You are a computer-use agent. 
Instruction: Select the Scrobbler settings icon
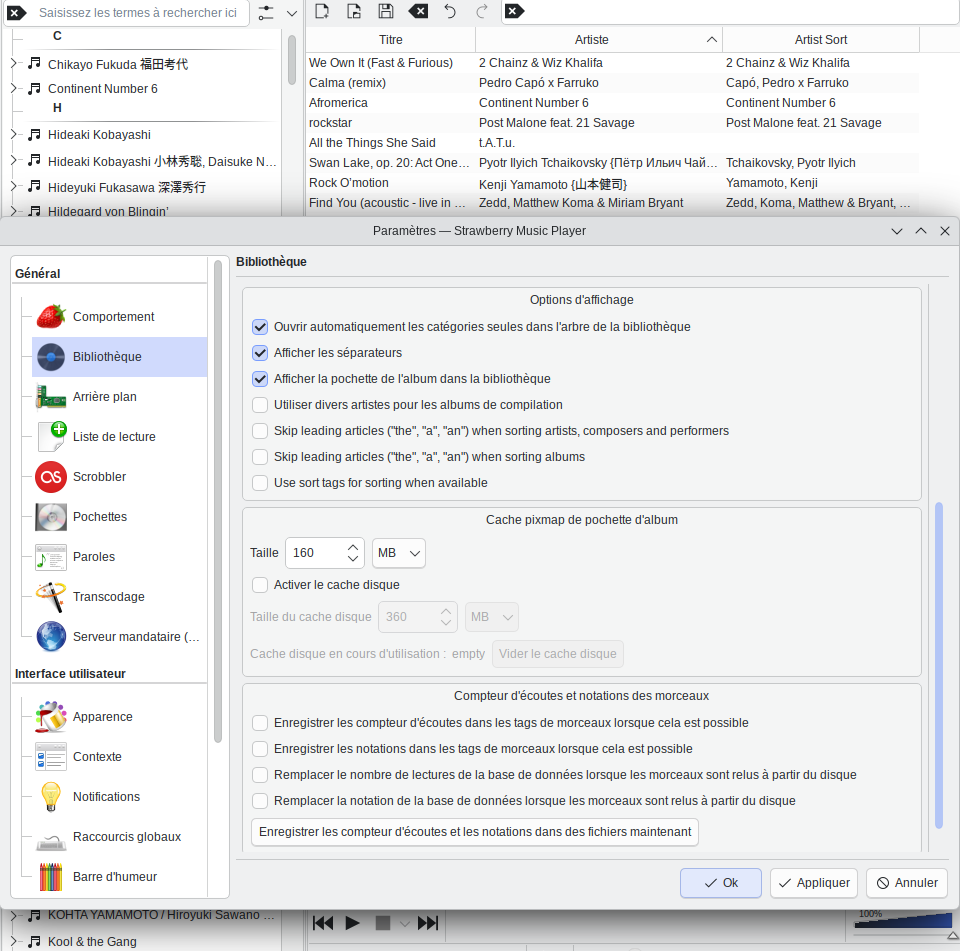(x=51, y=477)
